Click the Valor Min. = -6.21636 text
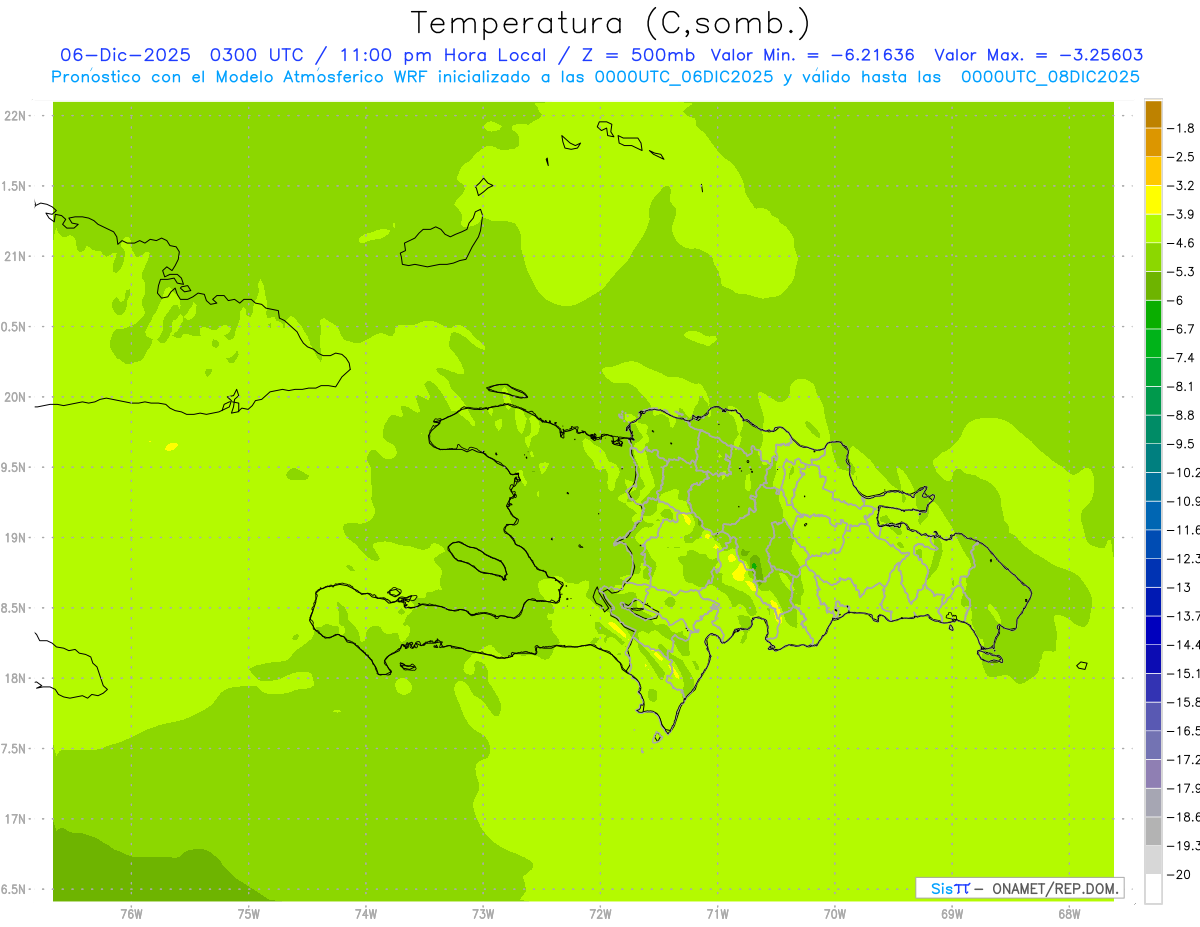This screenshot has width=1200, height=927. coord(815,55)
